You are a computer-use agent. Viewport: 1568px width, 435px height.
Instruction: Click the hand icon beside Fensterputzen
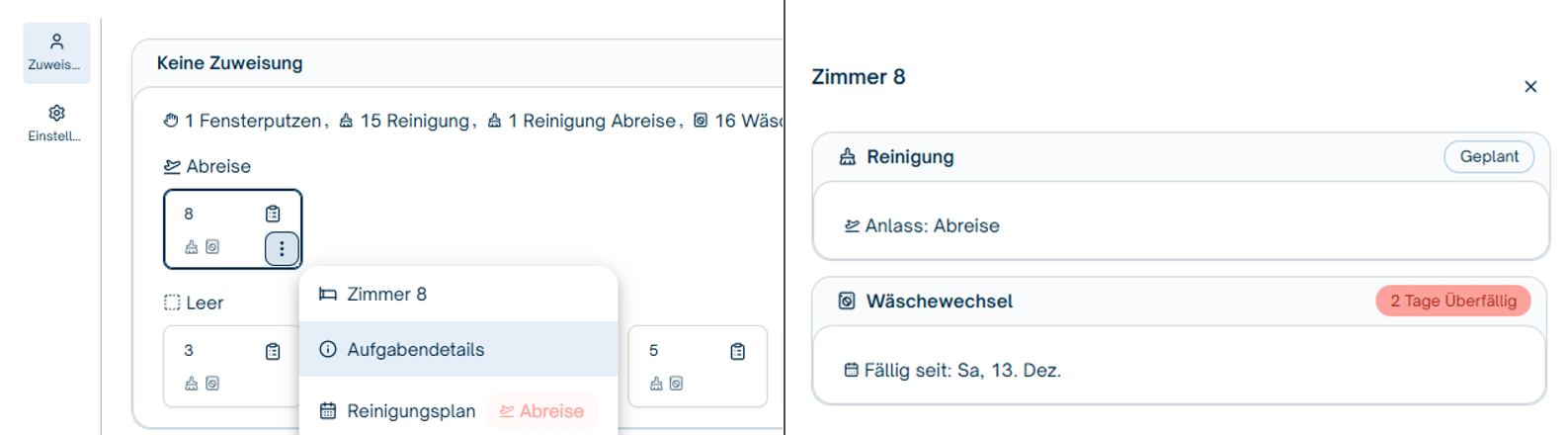(171, 121)
